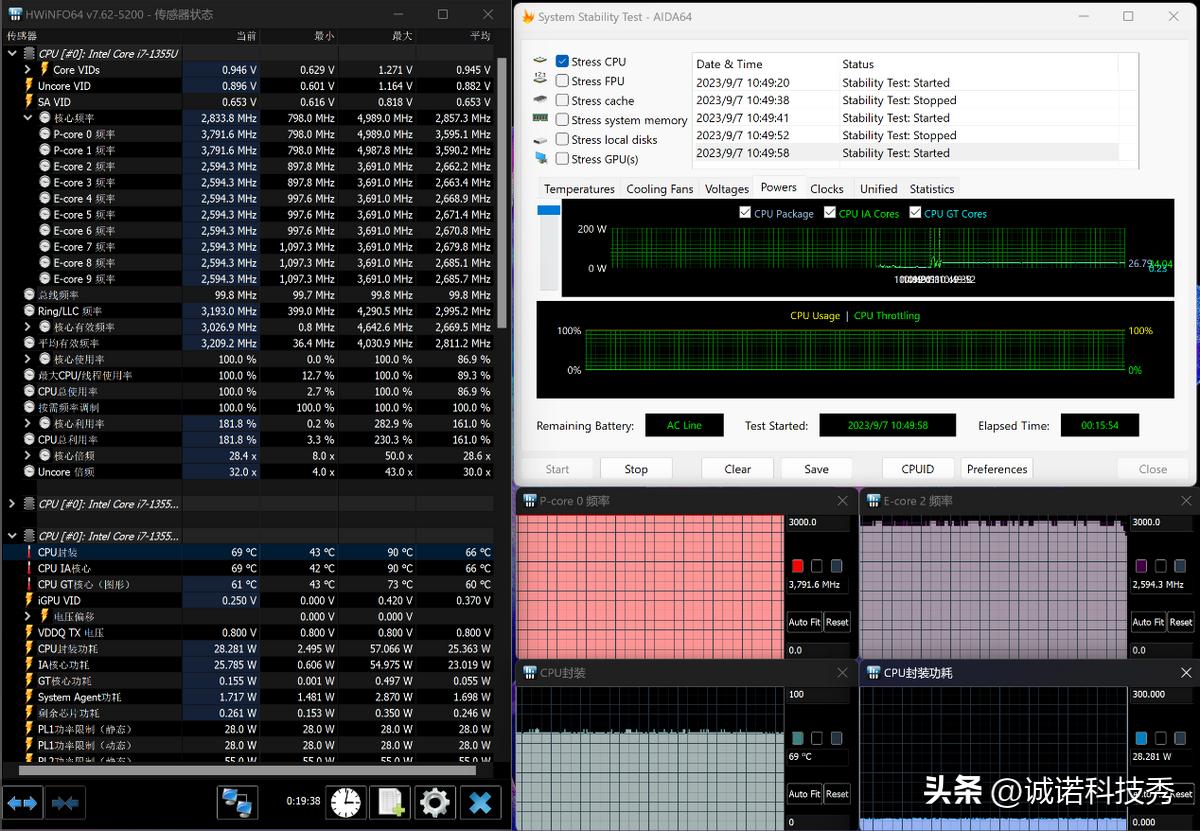Open the HWiNFO network computers icon
The width and height of the screenshot is (1200, 831).
point(238,802)
